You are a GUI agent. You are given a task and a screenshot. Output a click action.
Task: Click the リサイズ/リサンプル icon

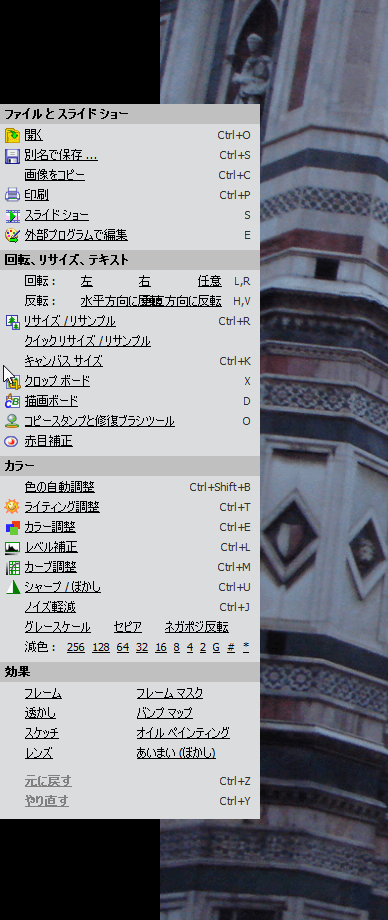12,322
